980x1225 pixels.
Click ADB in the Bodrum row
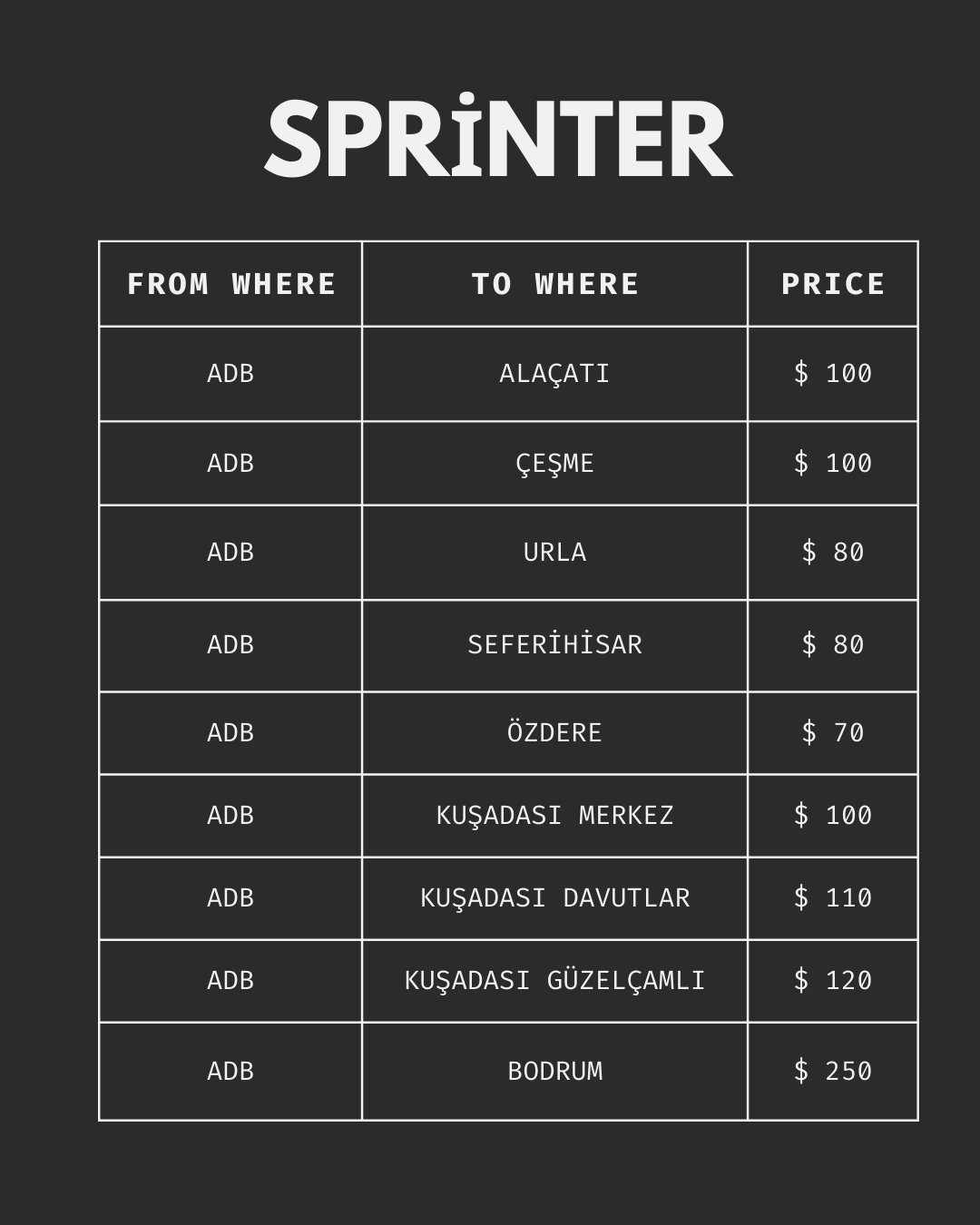pos(230,1071)
